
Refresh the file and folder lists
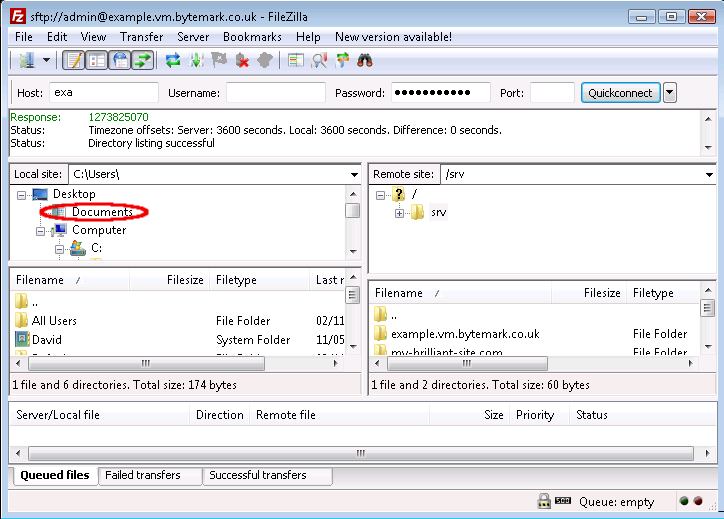[x=173, y=60]
